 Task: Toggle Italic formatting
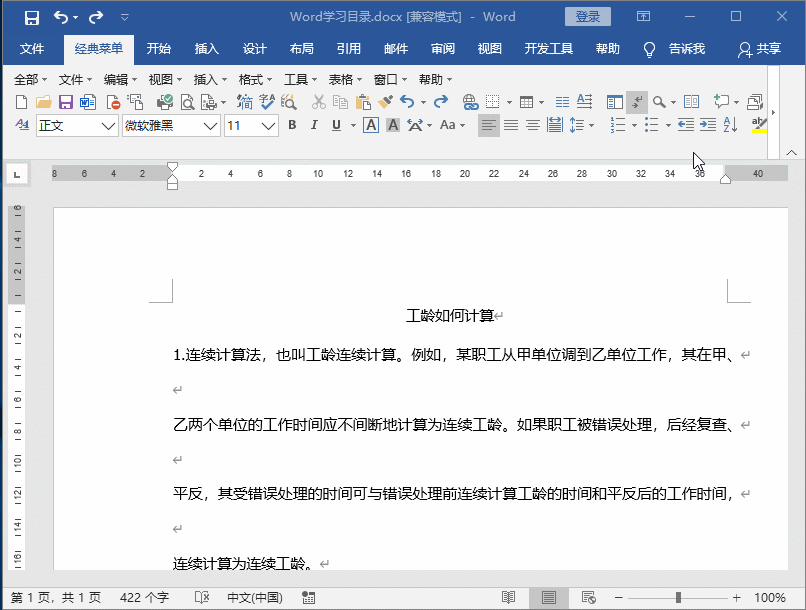(x=314, y=125)
